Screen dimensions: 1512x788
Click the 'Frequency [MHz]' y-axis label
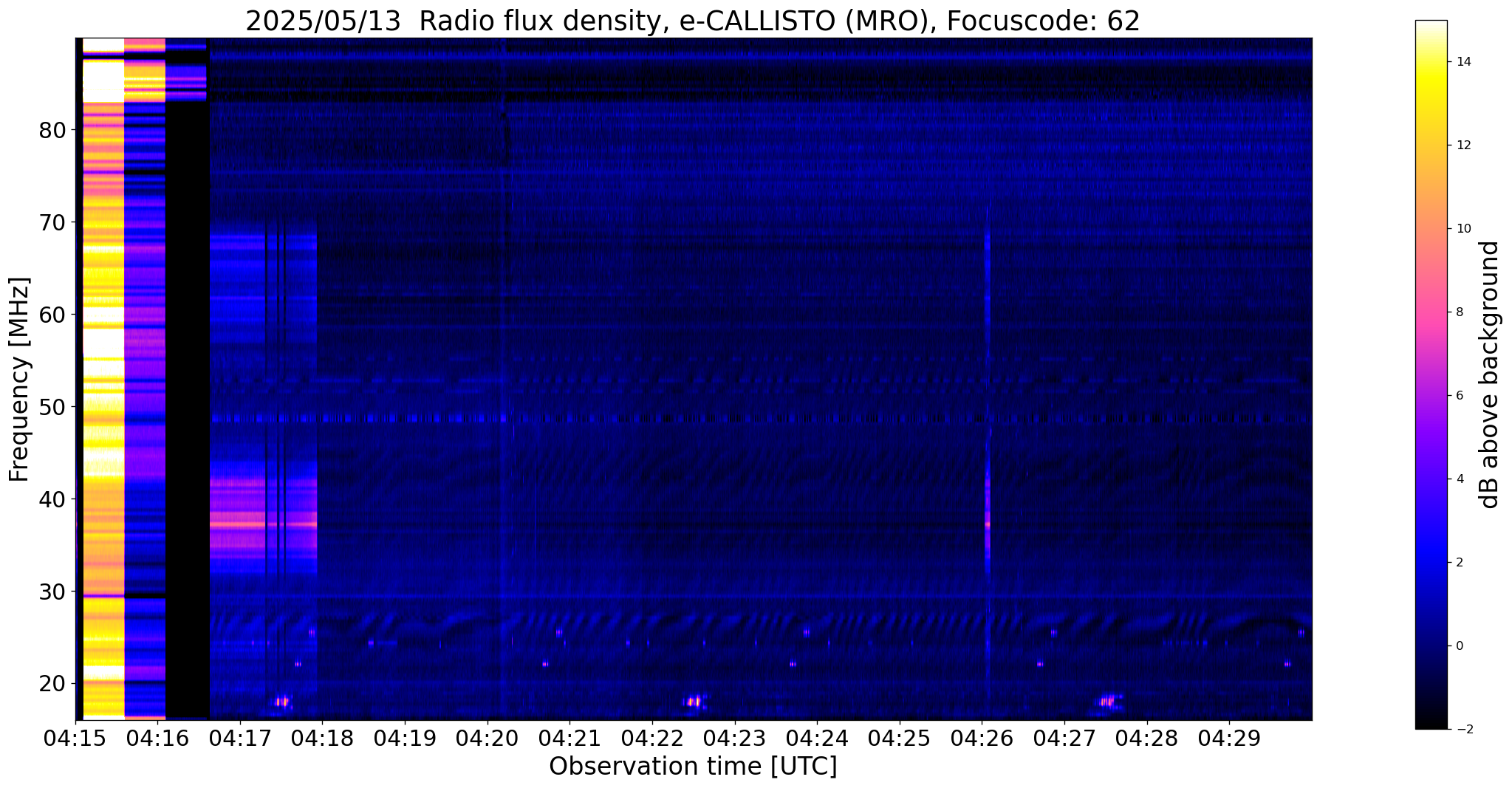pyautogui.click(x=19, y=380)
